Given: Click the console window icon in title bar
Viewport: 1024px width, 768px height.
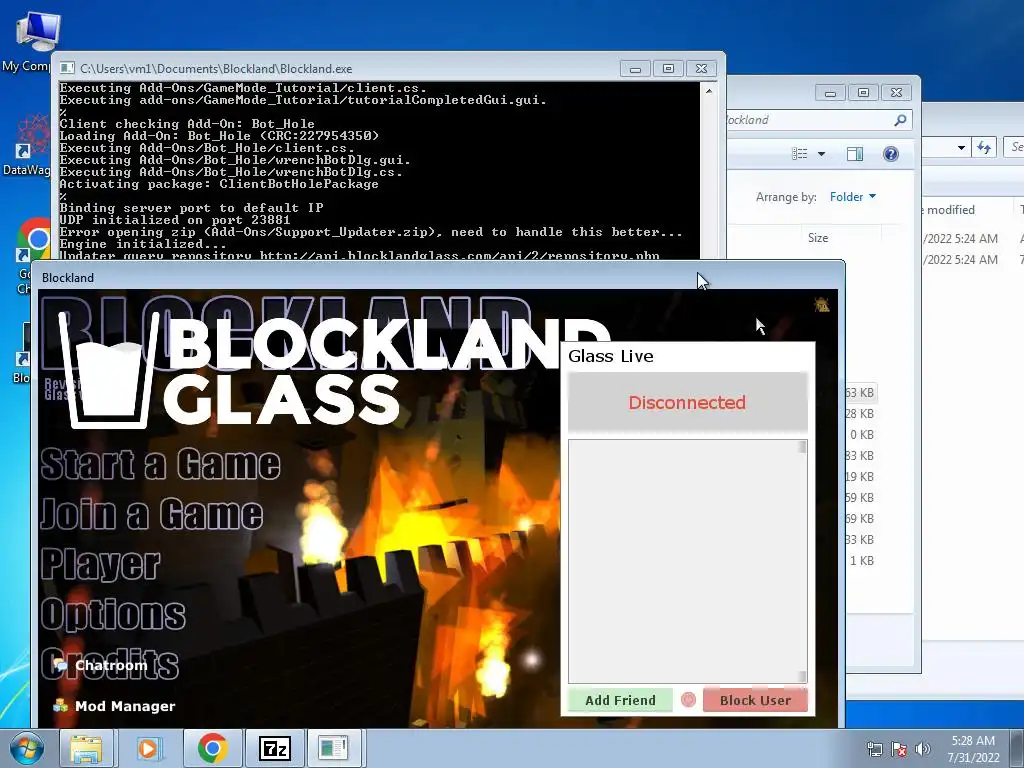Looking at the screenshot, I should [x=67, y=68].
